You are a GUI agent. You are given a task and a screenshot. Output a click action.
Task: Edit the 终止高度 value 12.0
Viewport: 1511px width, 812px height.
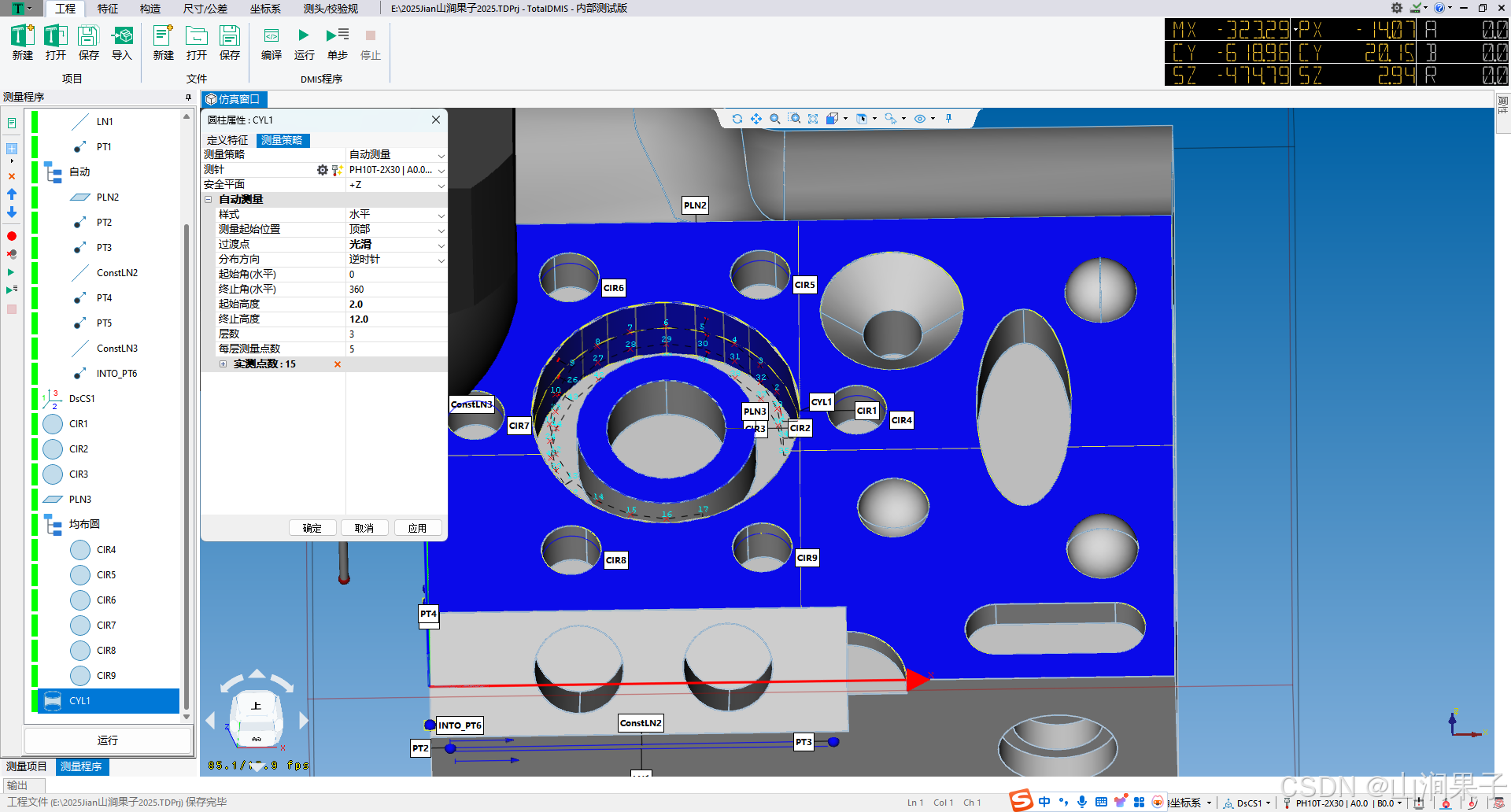pyautogui.click(x=396, y=319)
